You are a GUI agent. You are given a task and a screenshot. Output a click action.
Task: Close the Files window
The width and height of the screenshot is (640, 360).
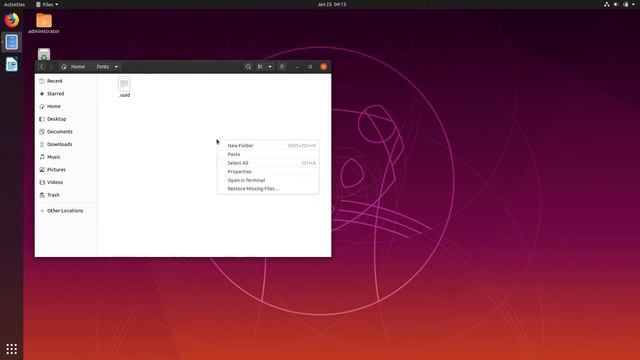pyautogui.click(x=323, y=67)
